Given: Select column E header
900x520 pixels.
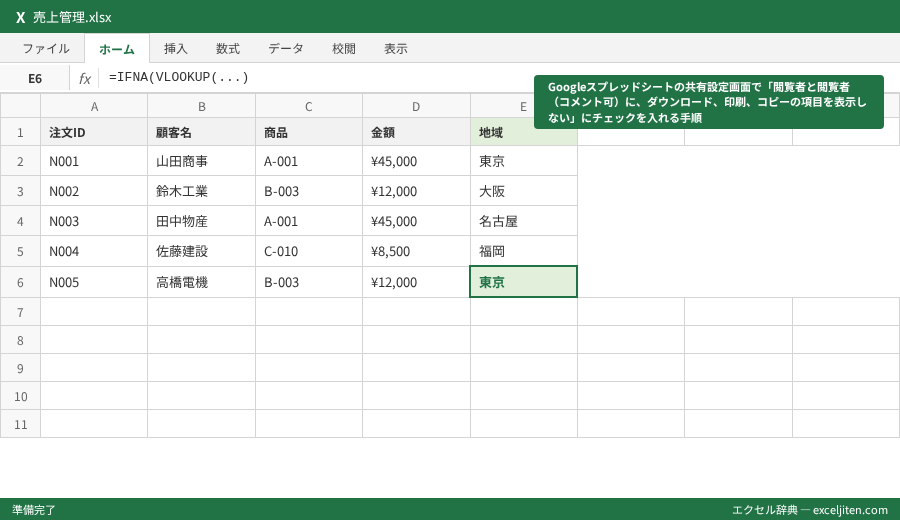Looking at the screenshot, I should (x=523, y=106).
